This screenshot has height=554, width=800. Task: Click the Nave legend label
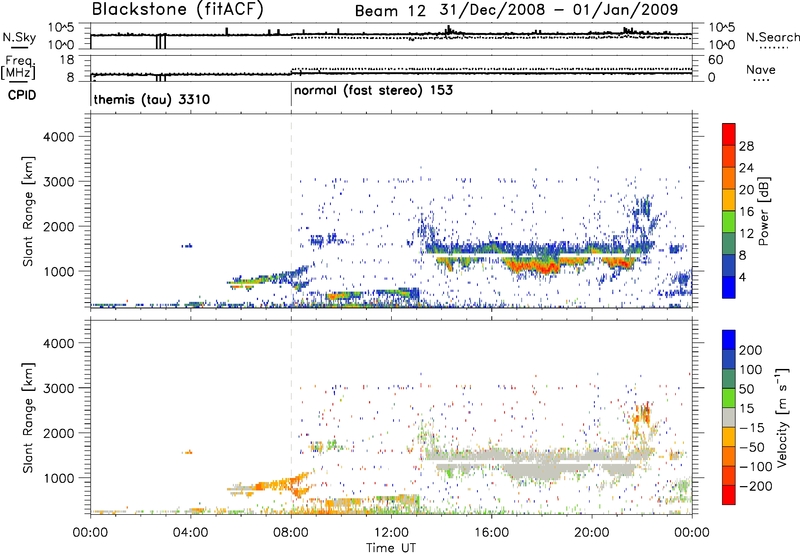point(761,69)
